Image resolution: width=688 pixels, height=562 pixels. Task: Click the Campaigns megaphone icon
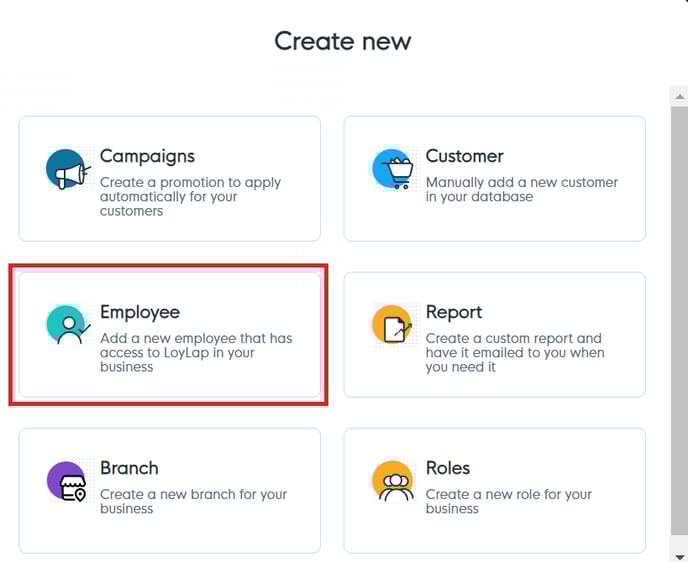click(67, 170)
